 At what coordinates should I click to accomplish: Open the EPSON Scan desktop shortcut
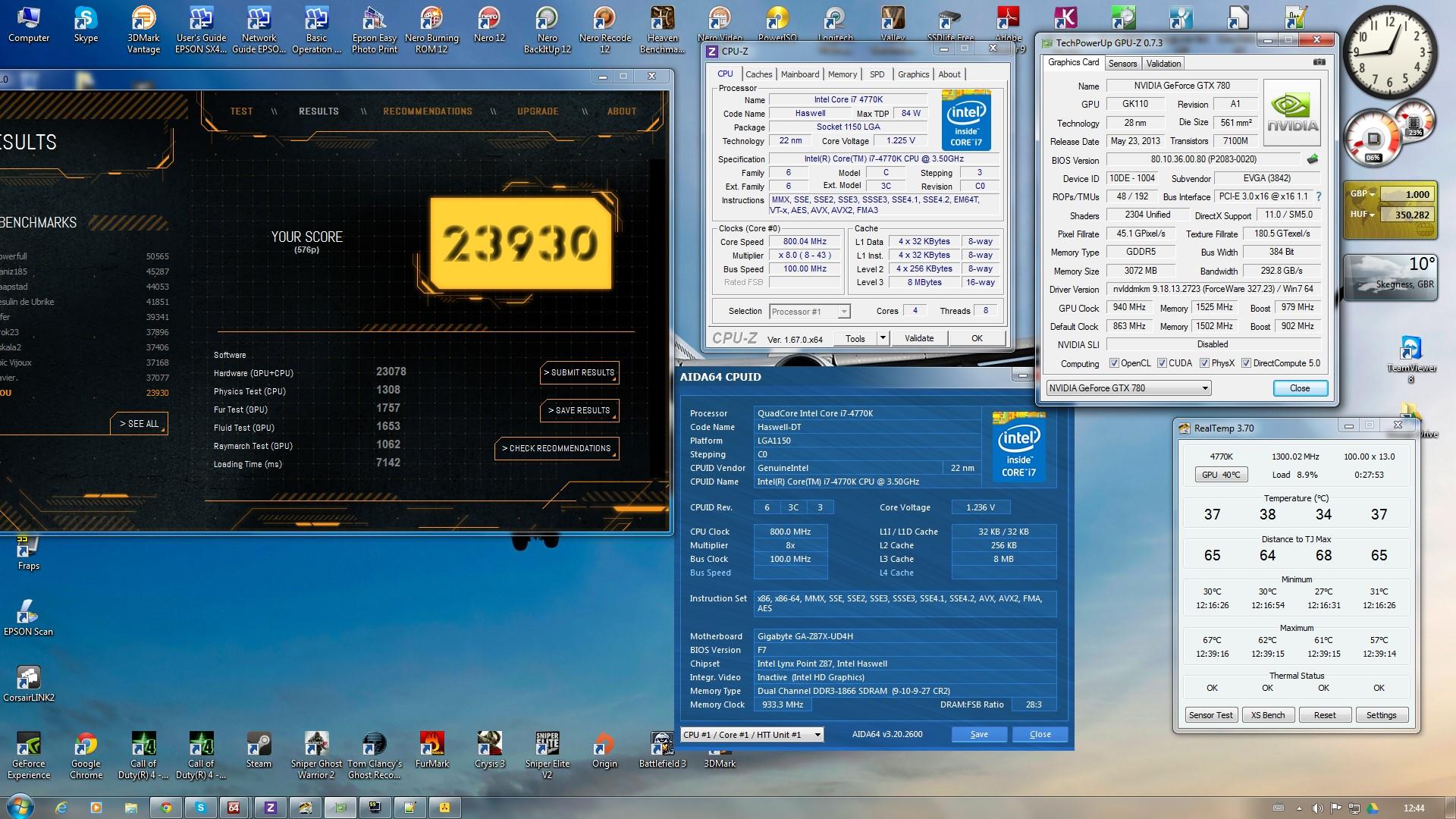[x=28, y=618]
